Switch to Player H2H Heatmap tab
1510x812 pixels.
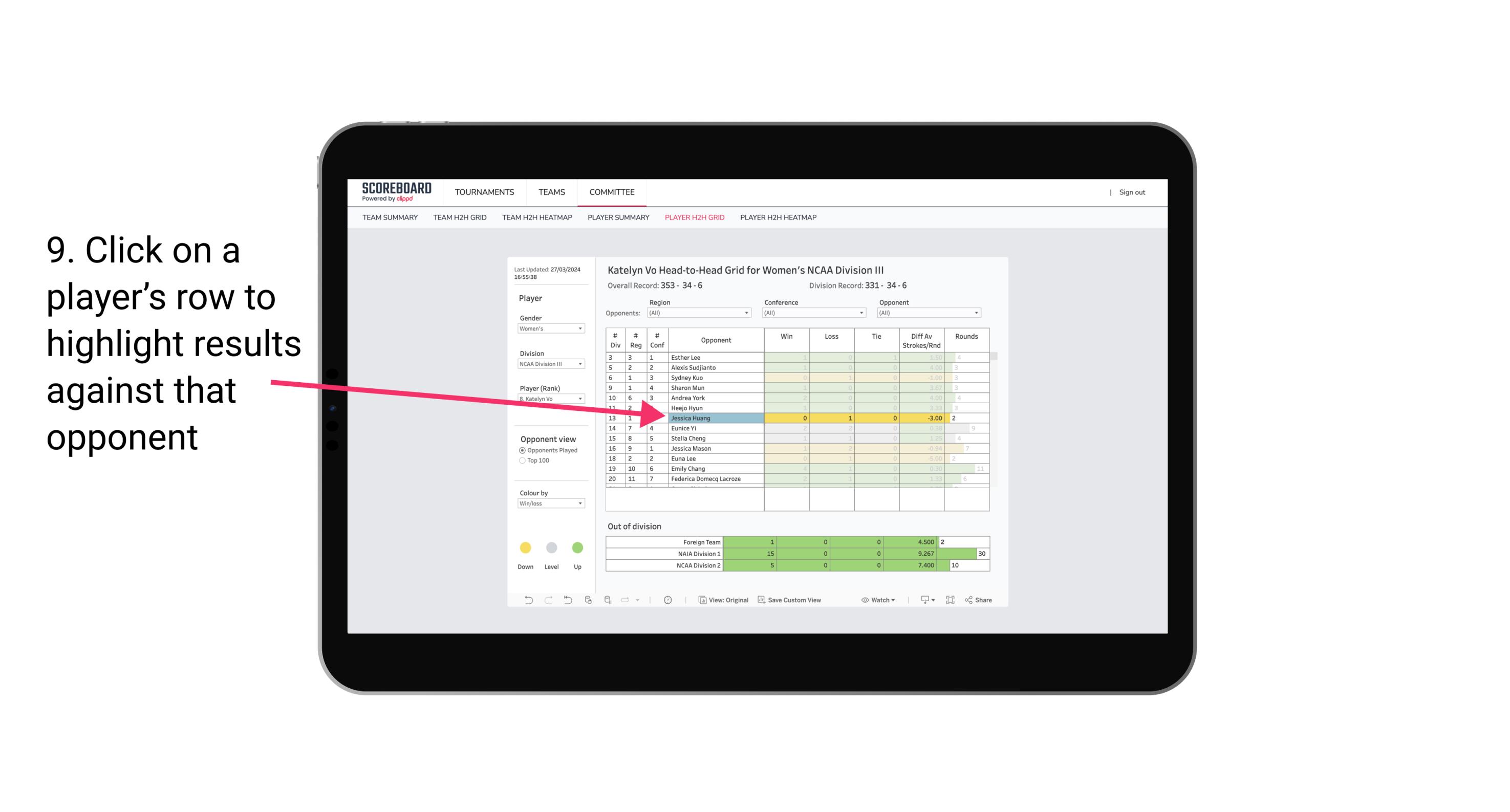(x=780, y=218)
